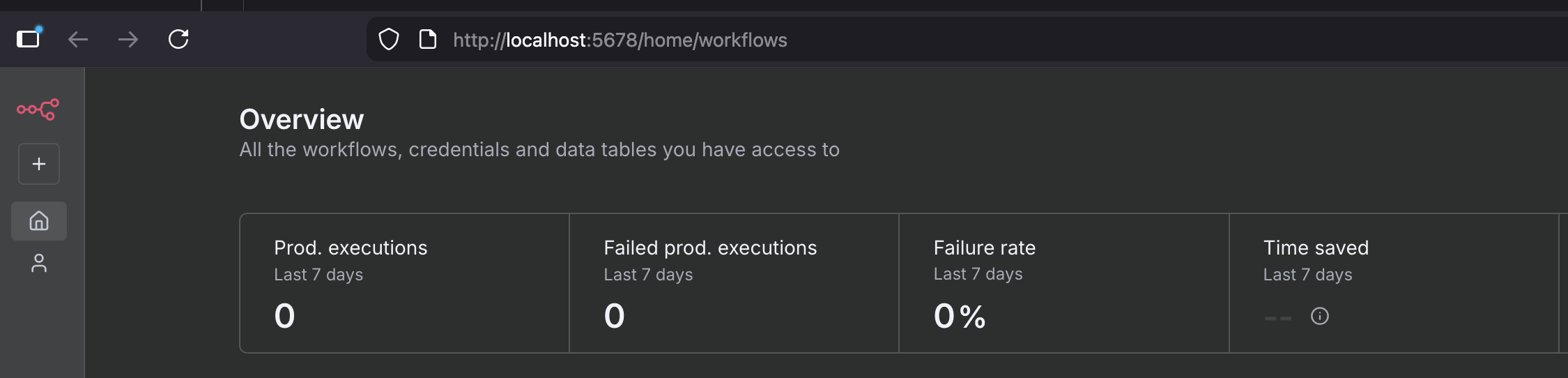Select the Prod. executions insights tab
This screenshot has width=1568, height=378.
(x=404, y=282)
